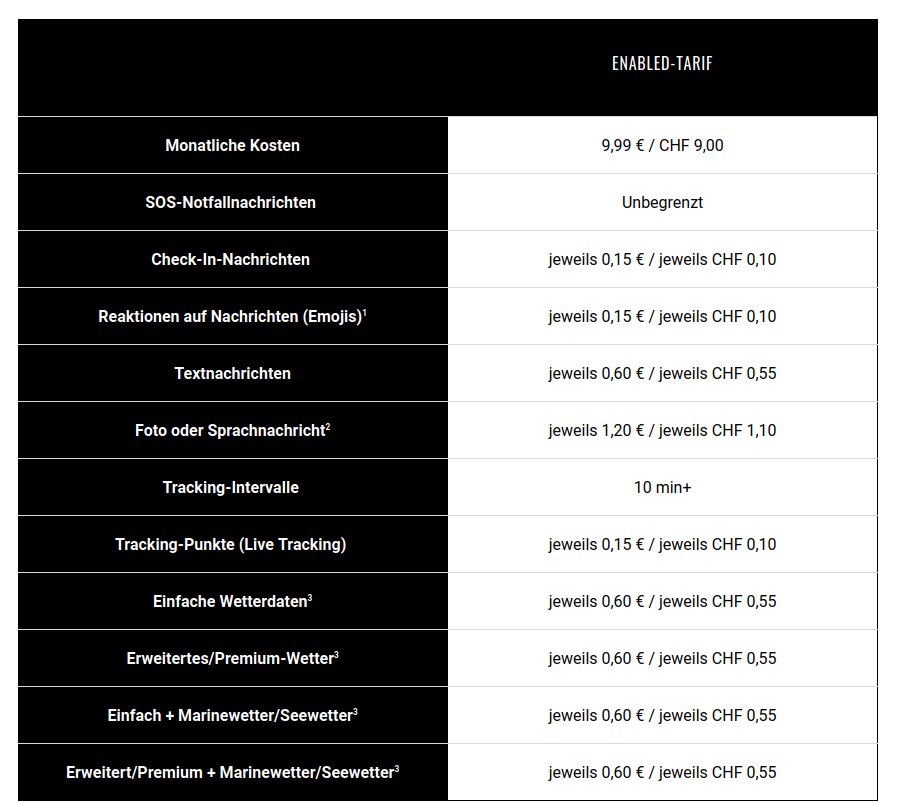Click the Erweitert/Premium + Marinewetter/Seewetter price
Viewport: 905px width, 803px height.
[662, 772]
